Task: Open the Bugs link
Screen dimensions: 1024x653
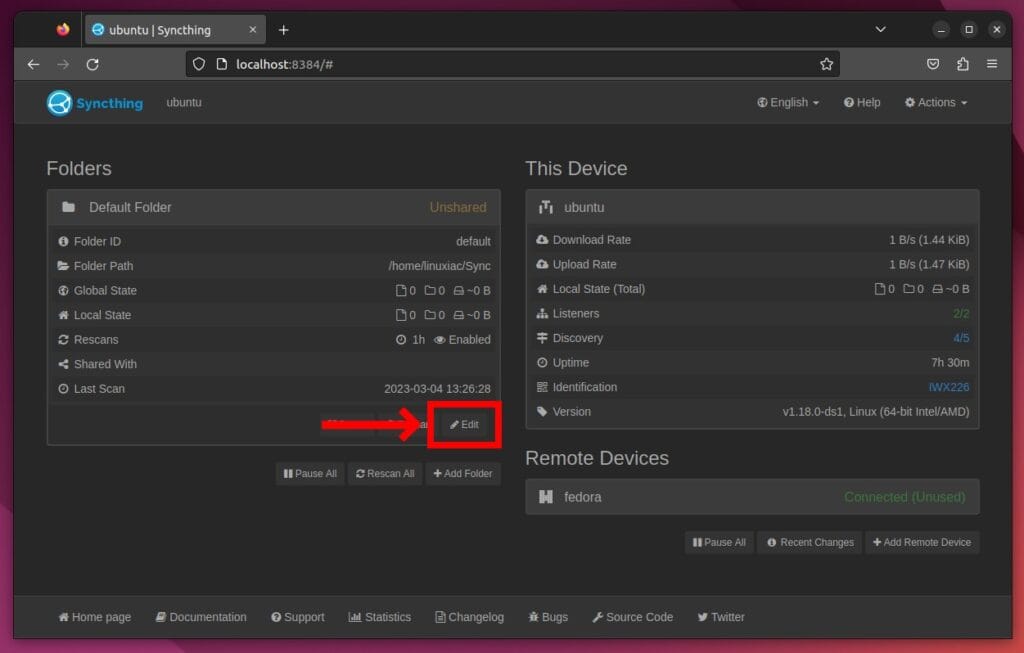Action: point(548,617)
